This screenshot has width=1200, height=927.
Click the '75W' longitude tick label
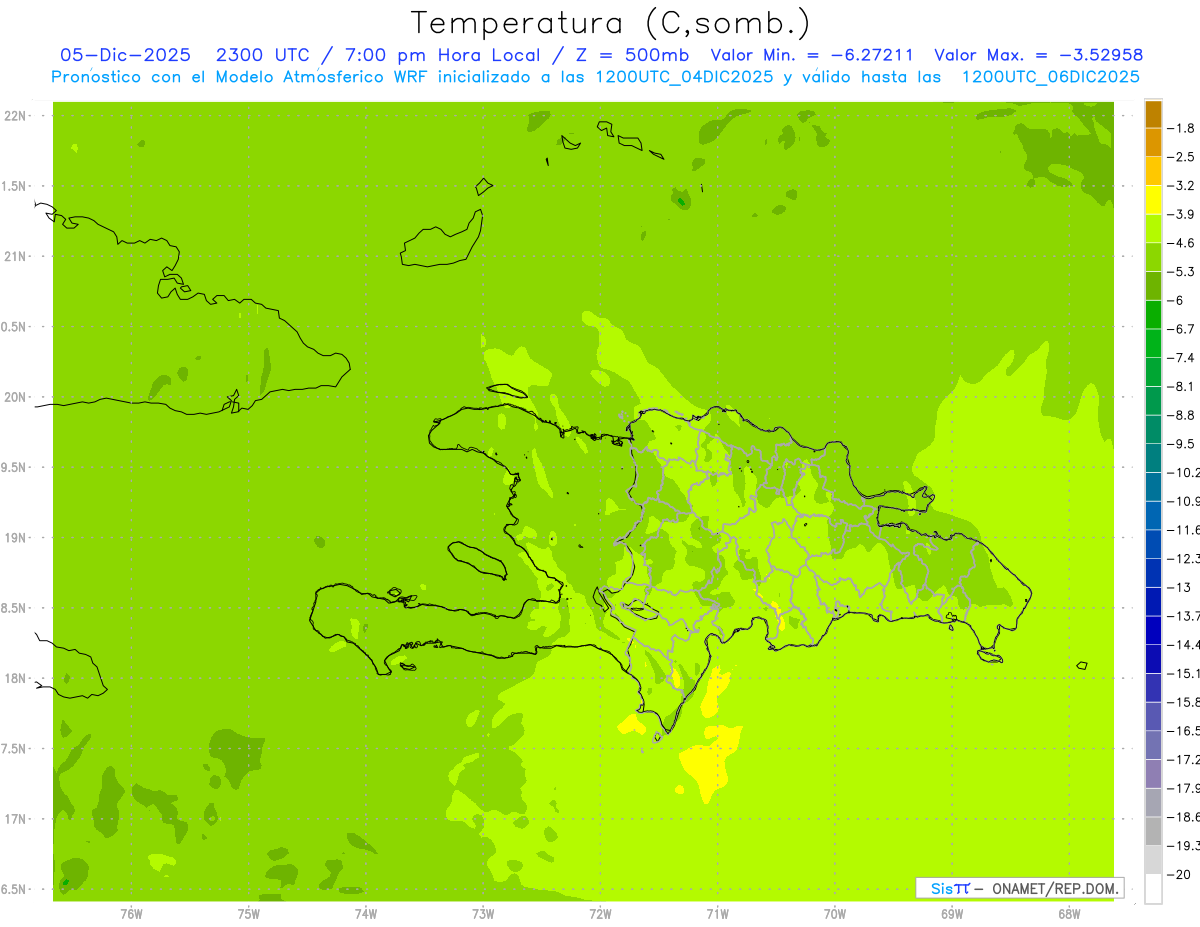[x=249, y=913]
